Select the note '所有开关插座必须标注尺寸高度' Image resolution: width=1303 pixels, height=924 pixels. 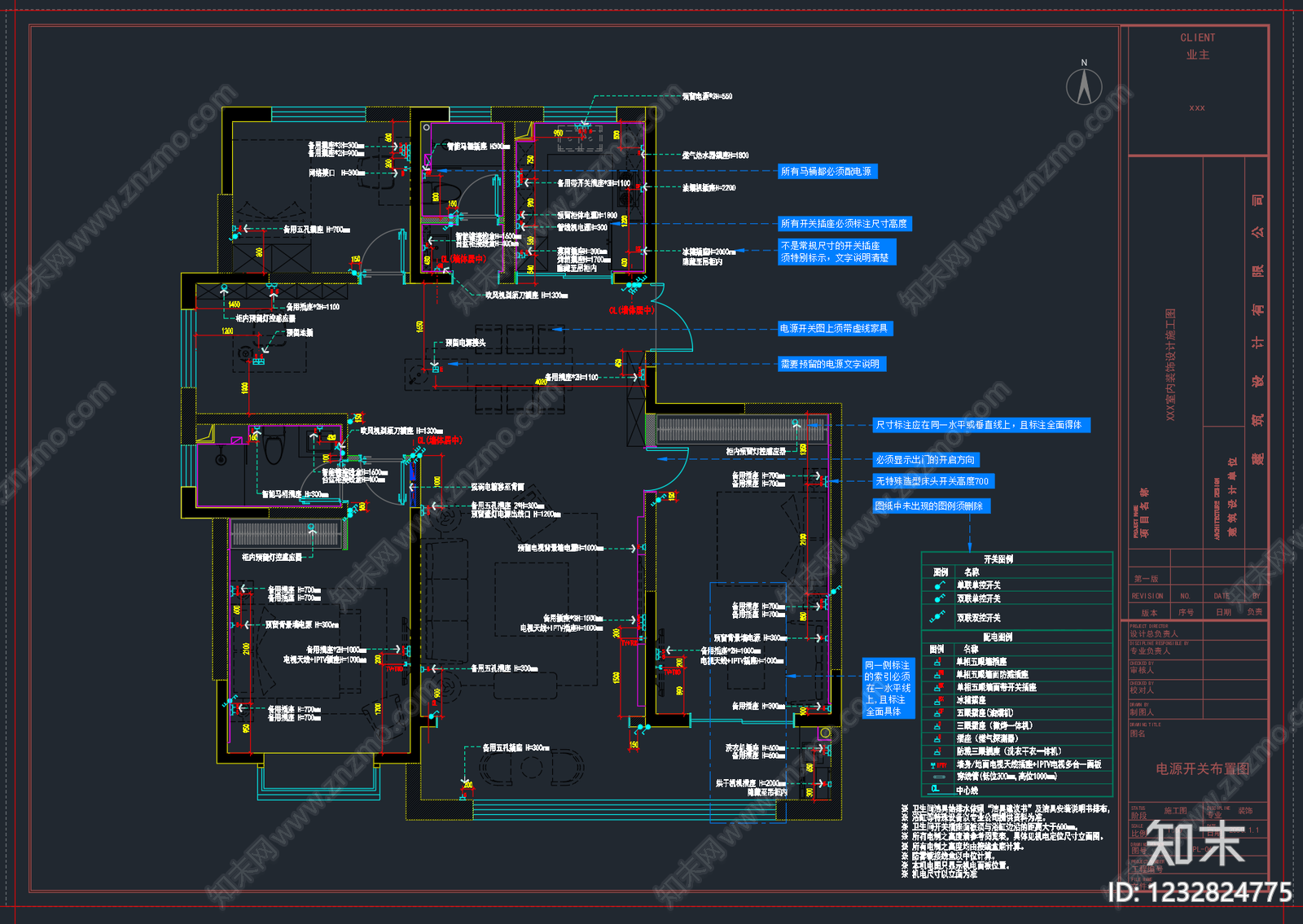845,224
